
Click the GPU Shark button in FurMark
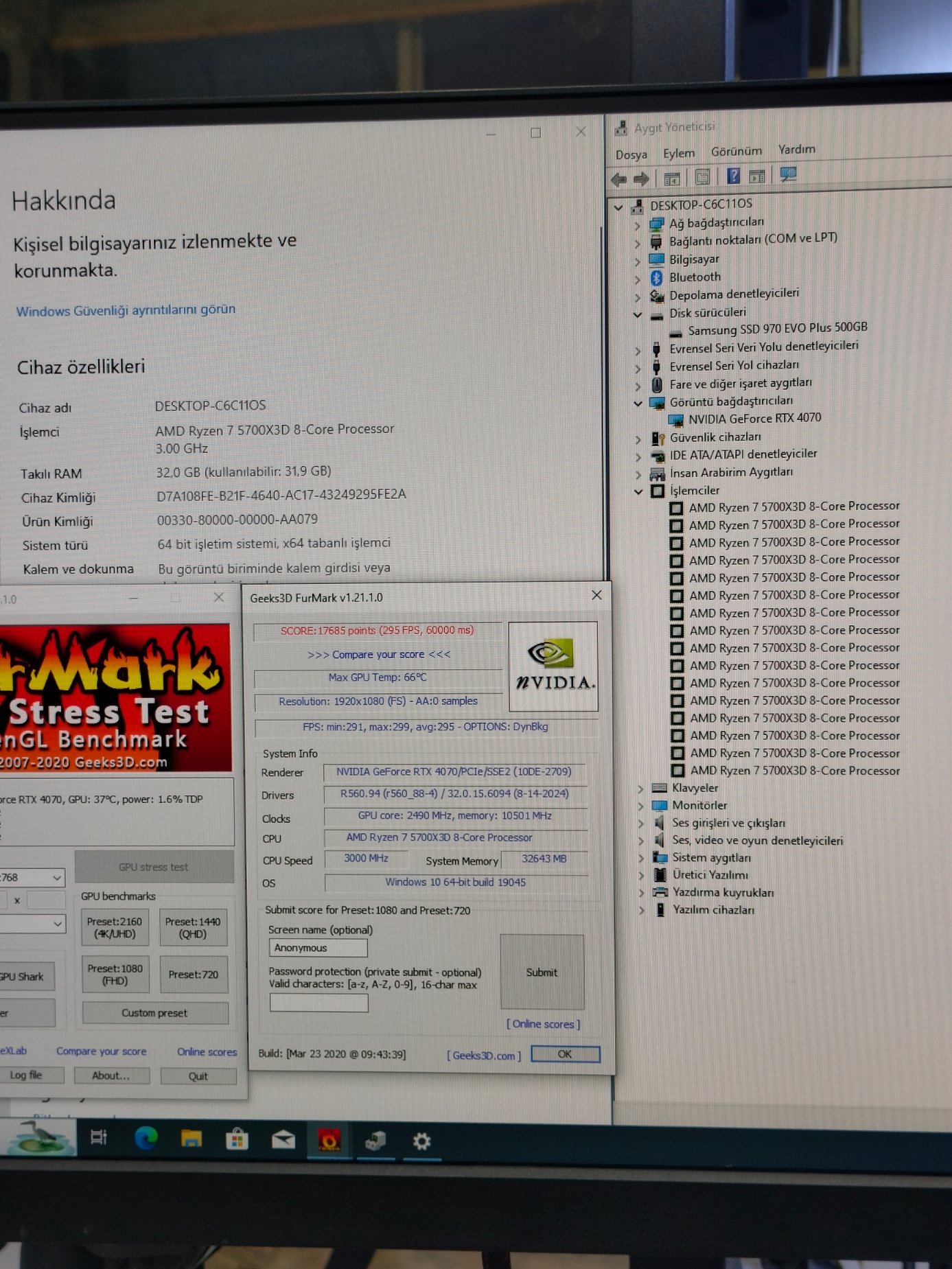coord(27,976)
